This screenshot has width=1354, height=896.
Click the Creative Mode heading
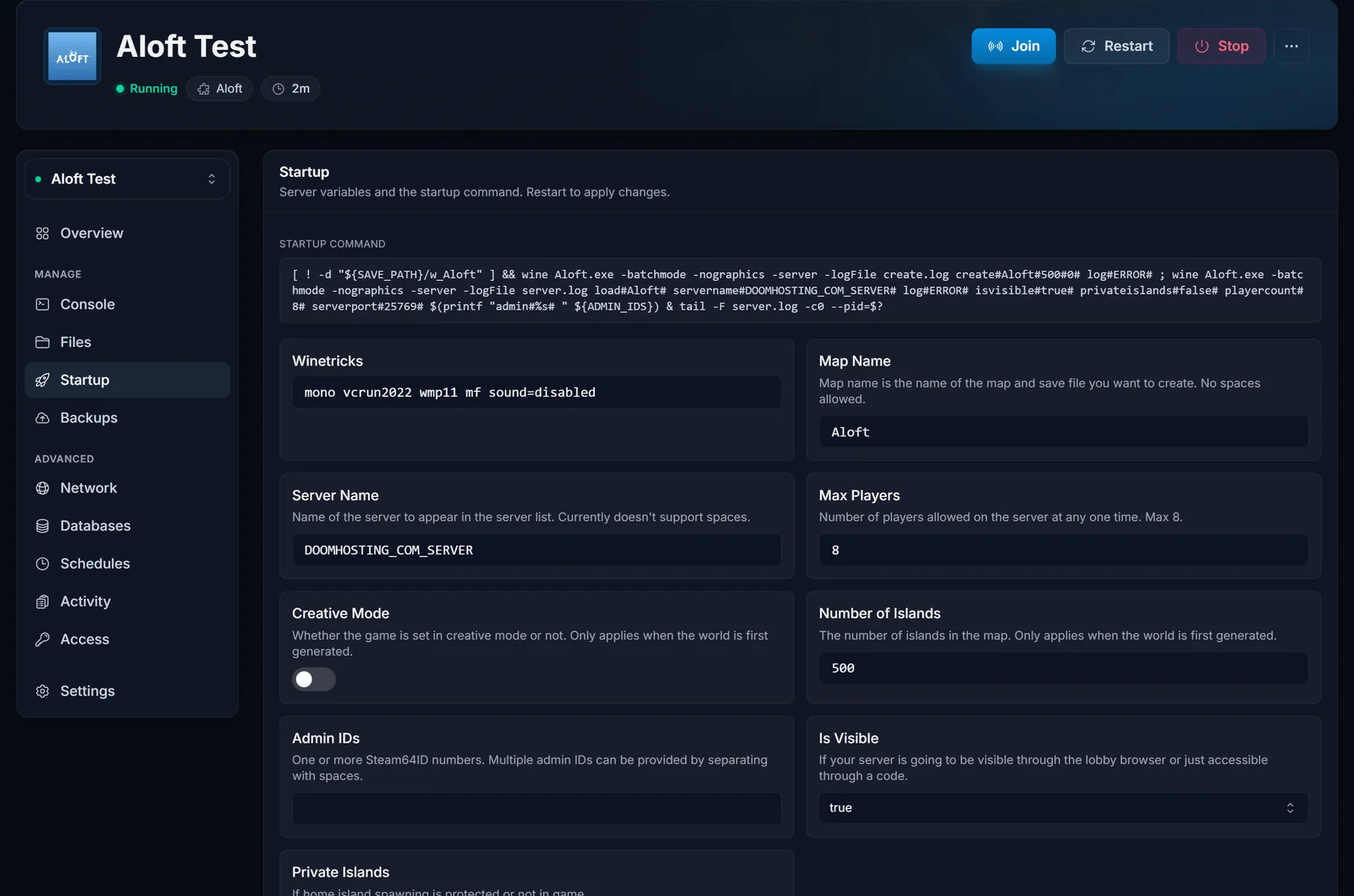[340, 613]
